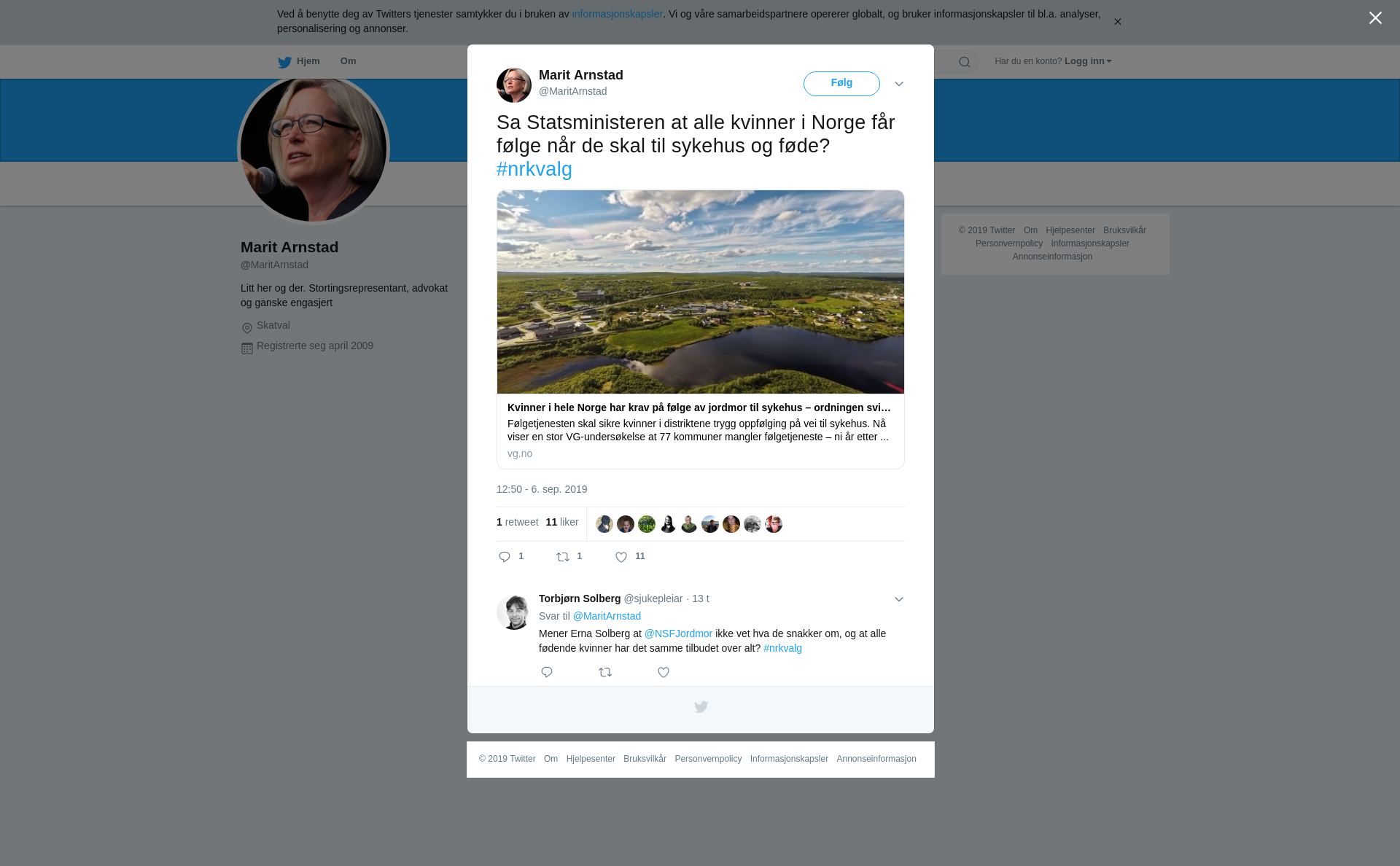Close the tweet overlay with X
Image resolution: width=1400 pixels, height=866 pixels.
tap(1375, 18)
